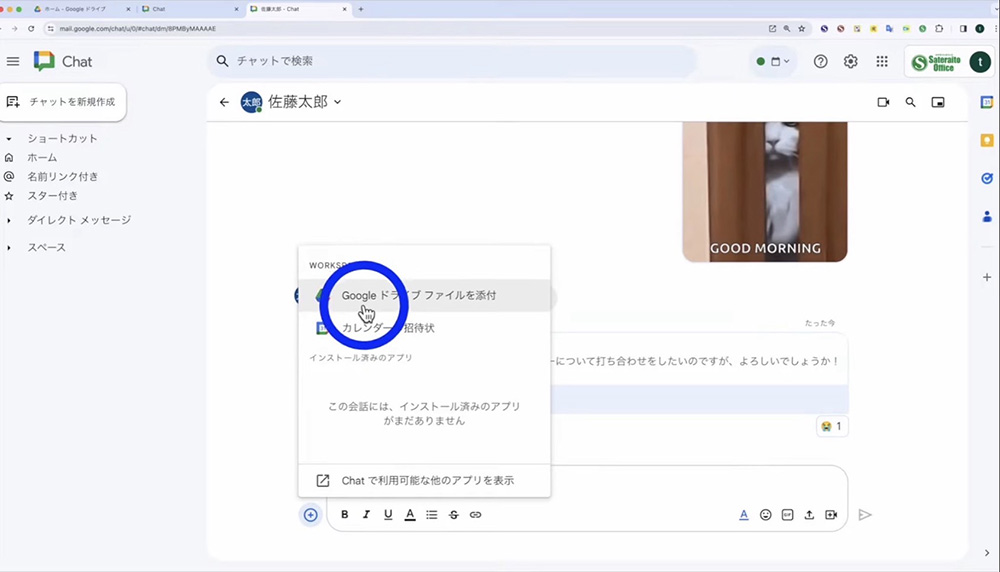Get add-ons with plus icon
Image resolution: width=1000 pixels, height=572 pixels.
coord(987,277)
